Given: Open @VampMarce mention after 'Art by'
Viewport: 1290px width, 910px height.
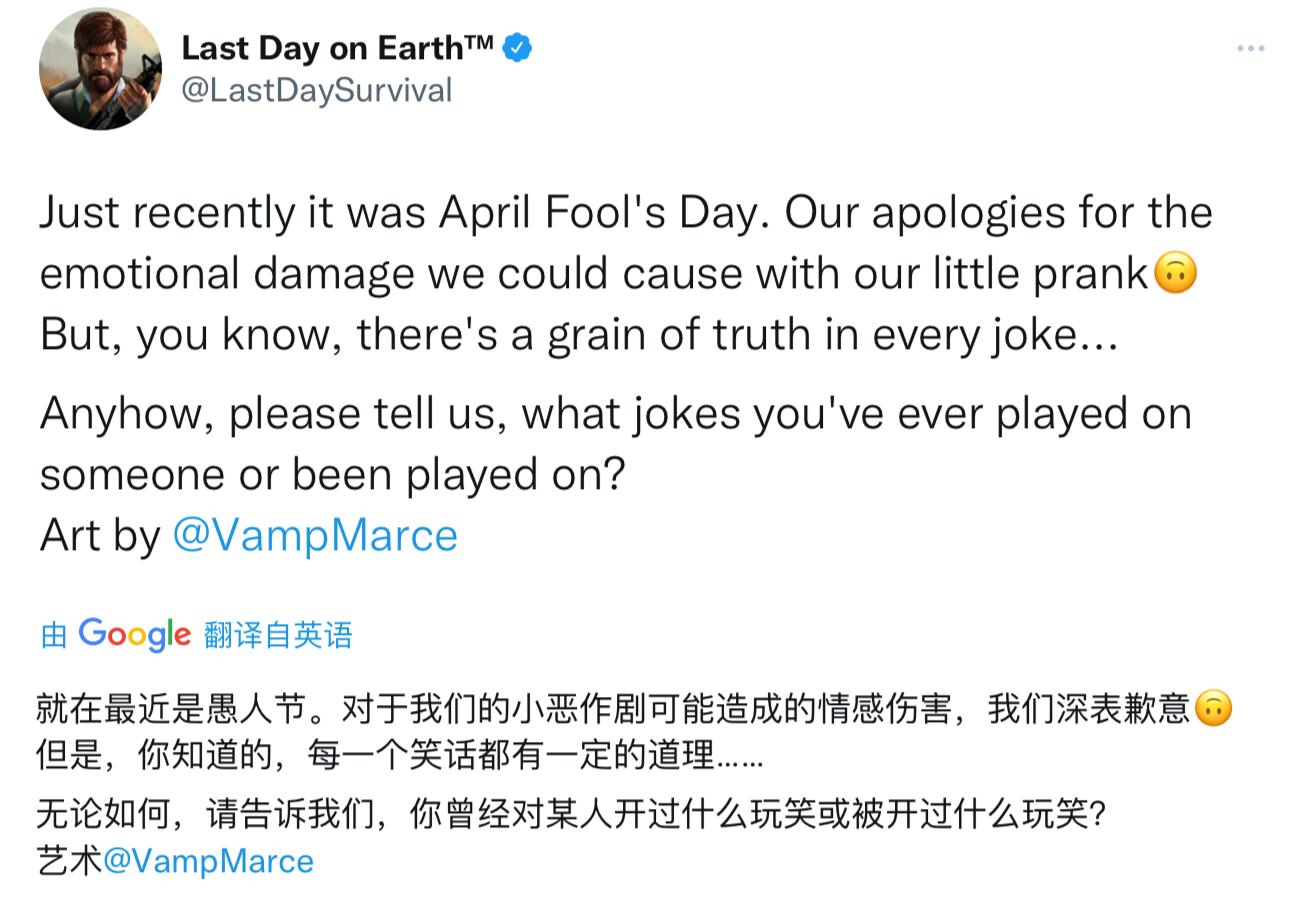Looking at the screenshot, I should pos(315,535).
